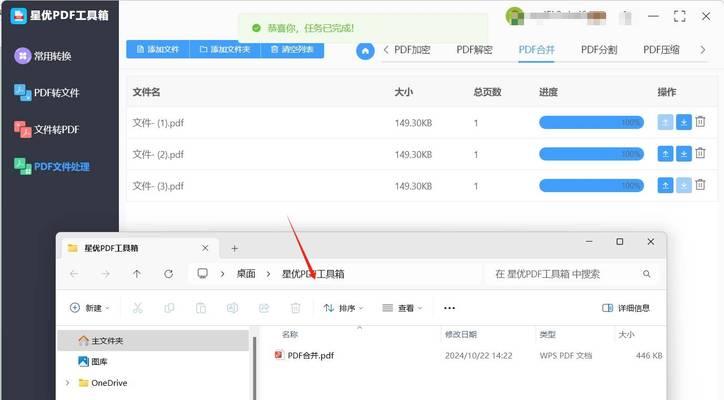The image size is (724, 400).
Task: Click the Paste icon in Explorer toolbar
Action: point(201,308)
